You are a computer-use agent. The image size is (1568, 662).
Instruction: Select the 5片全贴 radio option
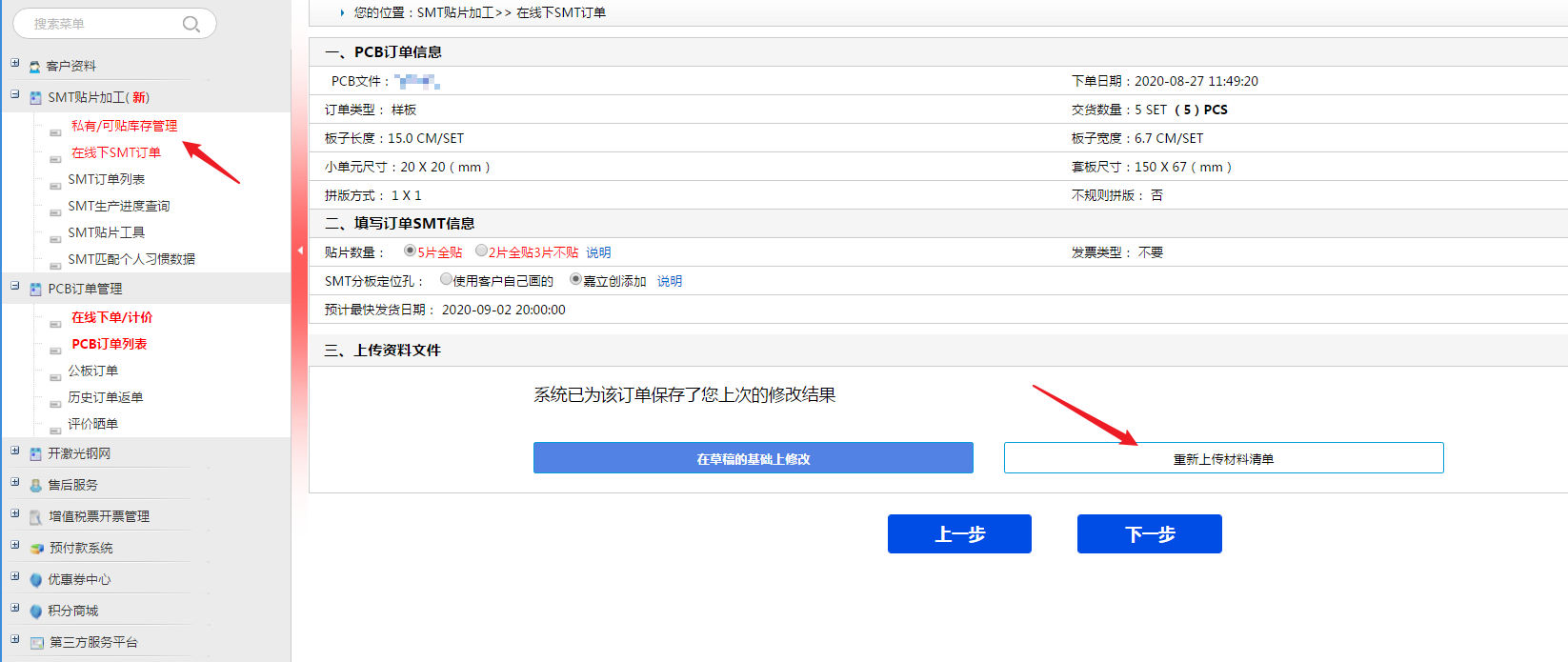point(410,251)
